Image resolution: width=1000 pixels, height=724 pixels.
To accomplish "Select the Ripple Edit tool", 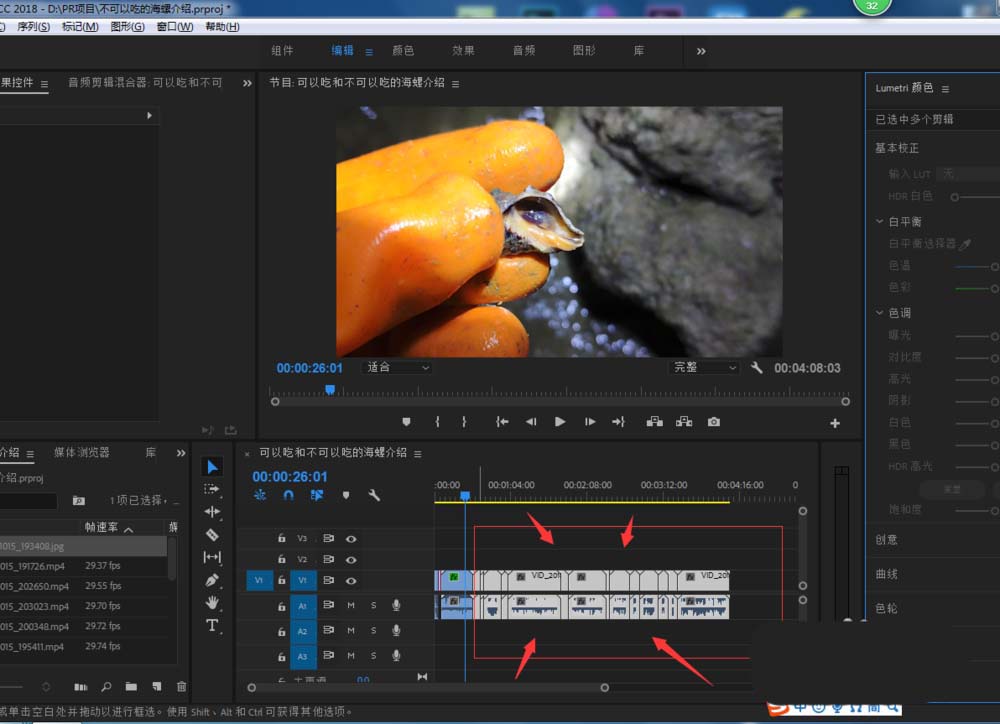I will point(212,512).
